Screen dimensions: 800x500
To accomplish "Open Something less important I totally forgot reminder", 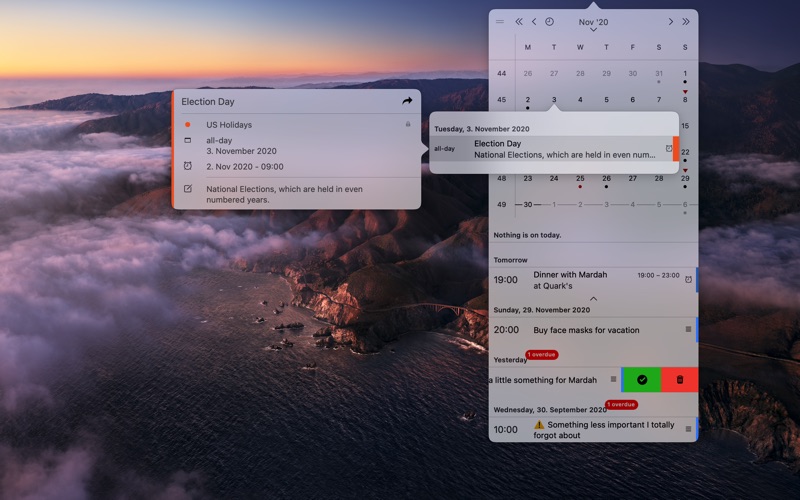I will coord(593,430).
